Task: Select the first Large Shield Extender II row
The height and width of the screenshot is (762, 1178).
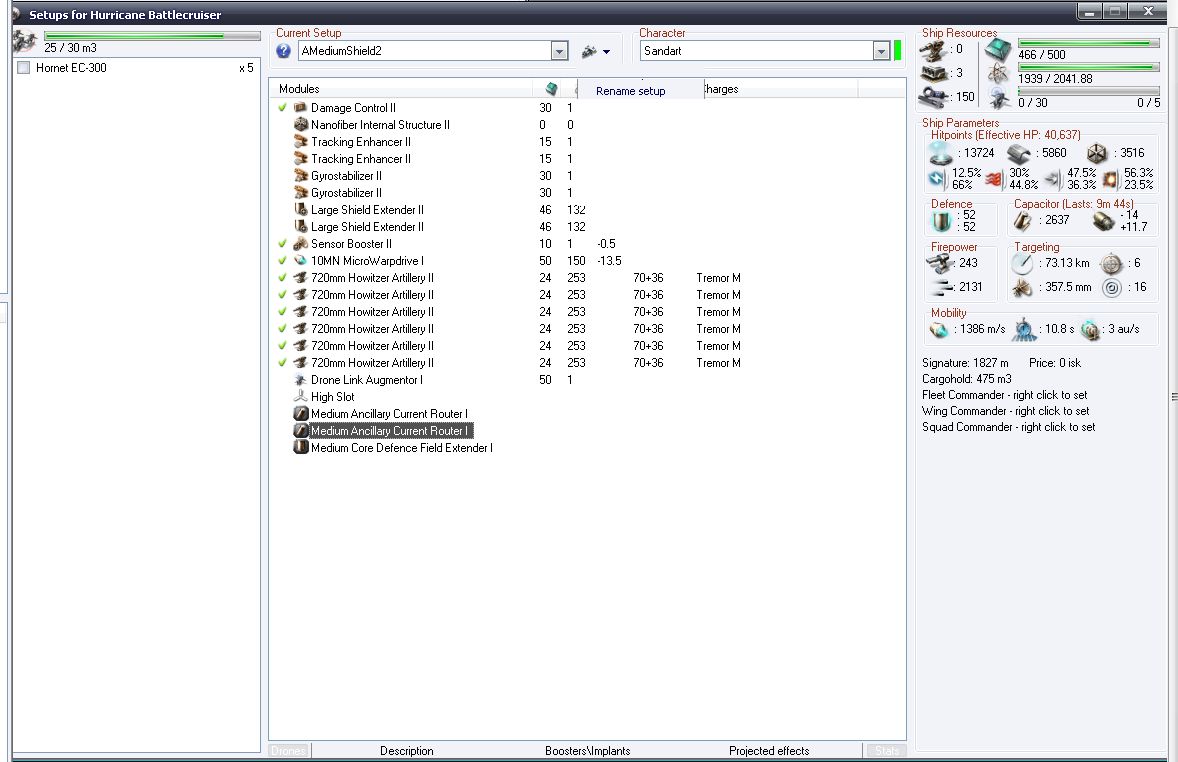Action: pos(367,210)
